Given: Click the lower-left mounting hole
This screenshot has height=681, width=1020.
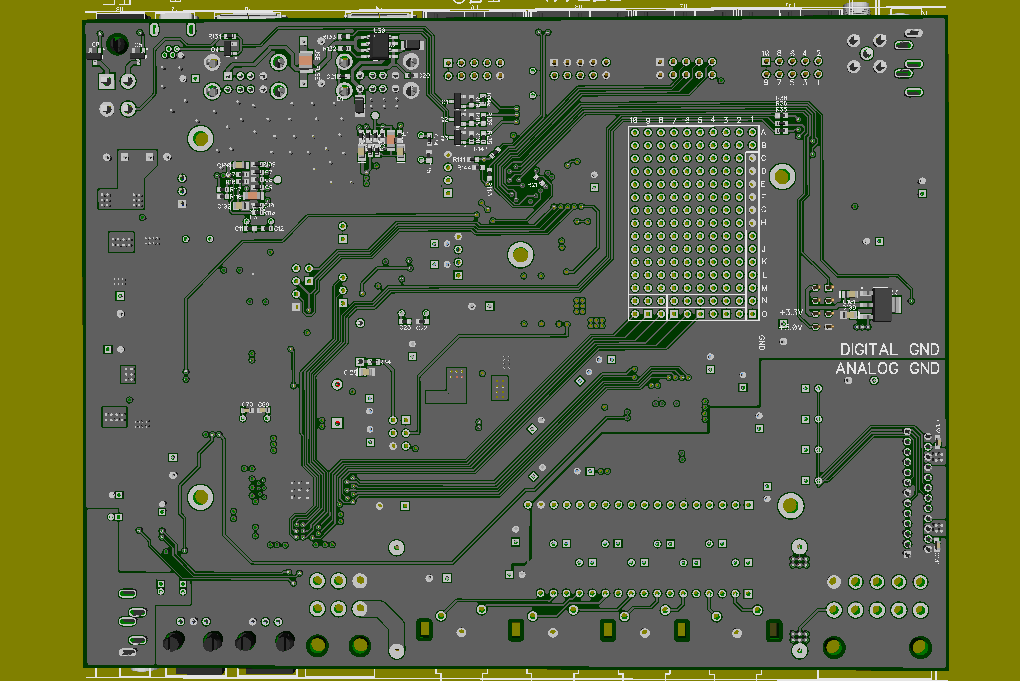Looking at the screenshot, I should 200,495.
